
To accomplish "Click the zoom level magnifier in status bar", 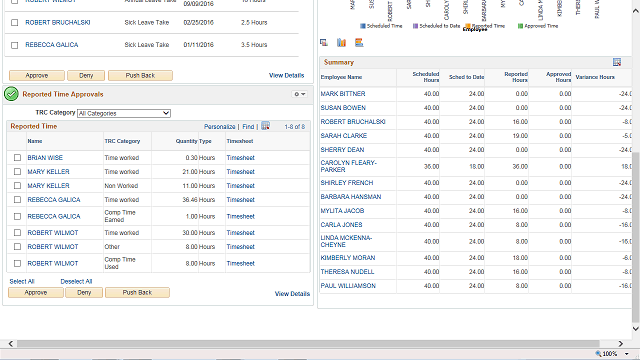I will [598, 354].
